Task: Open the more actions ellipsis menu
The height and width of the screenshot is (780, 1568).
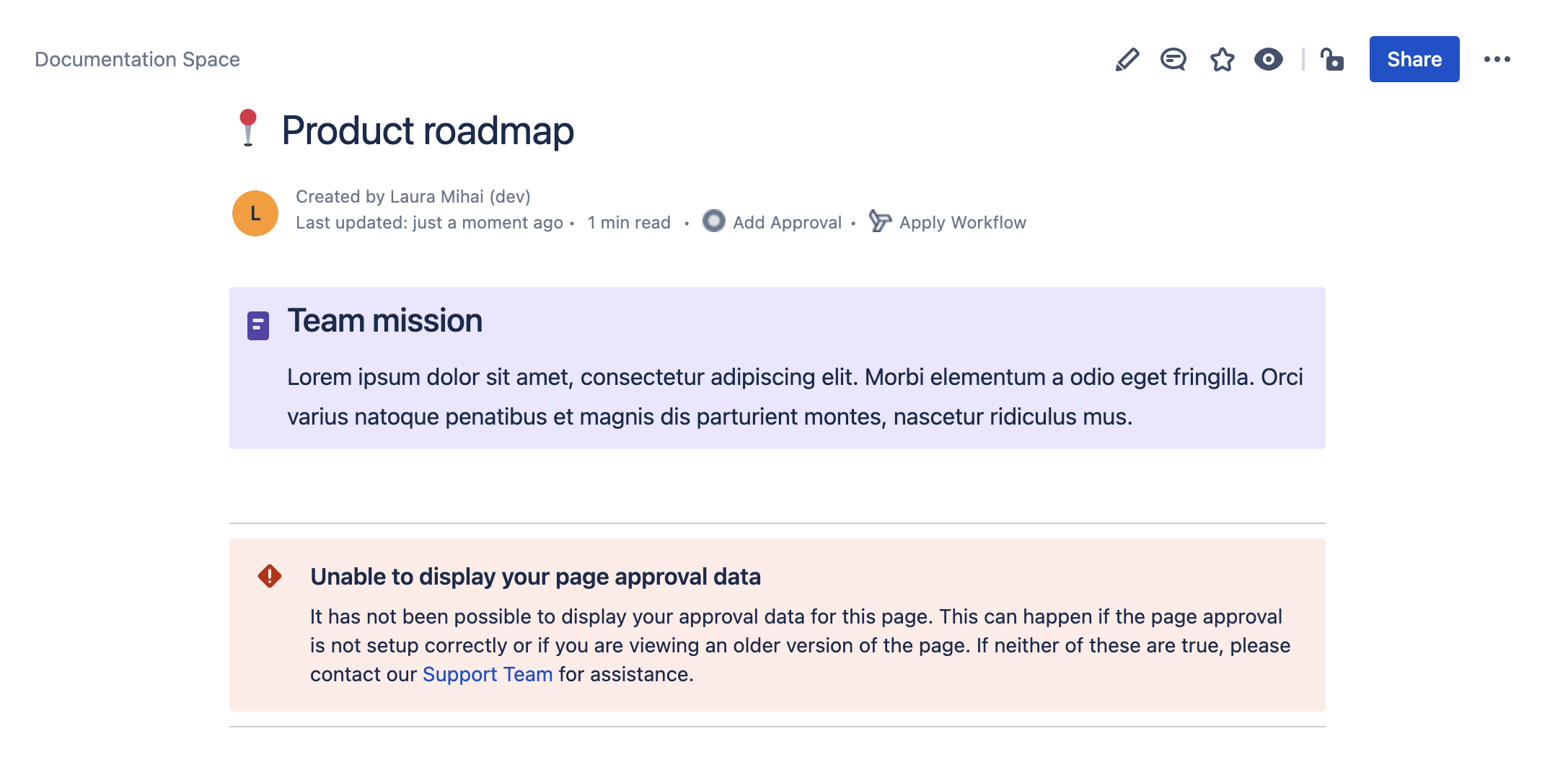Action: (x=1497, y=59)
